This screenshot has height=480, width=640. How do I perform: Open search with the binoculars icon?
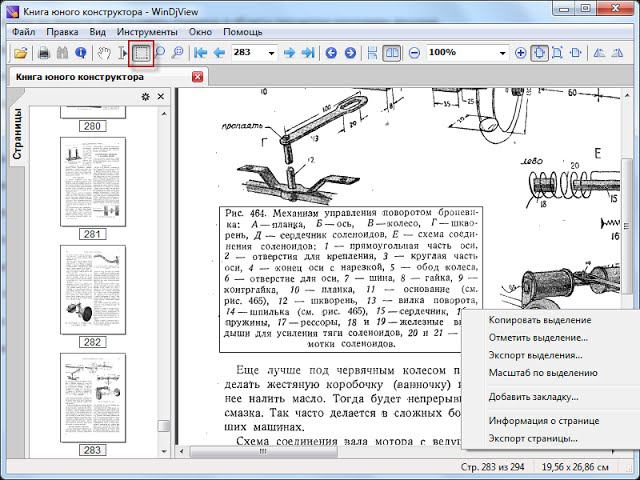pos(62,53)
